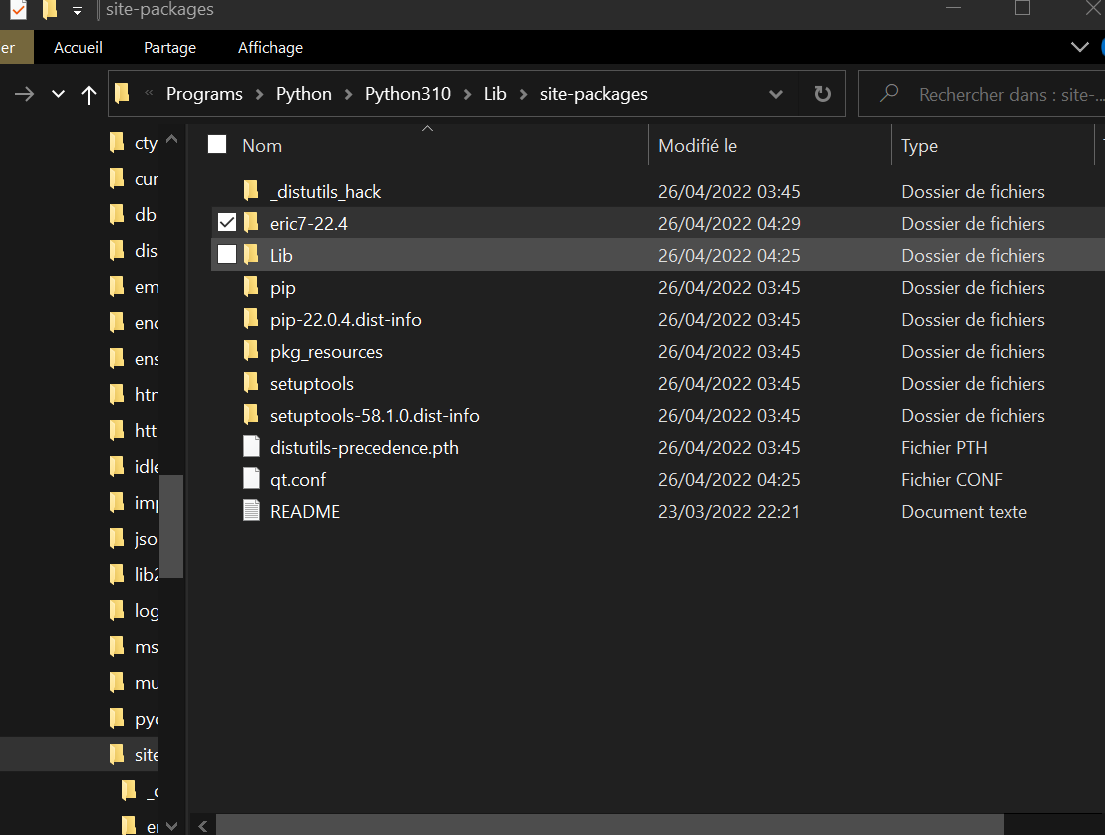Click the README text document icon
Screen dimensions: 1105x835
(252, 511)
